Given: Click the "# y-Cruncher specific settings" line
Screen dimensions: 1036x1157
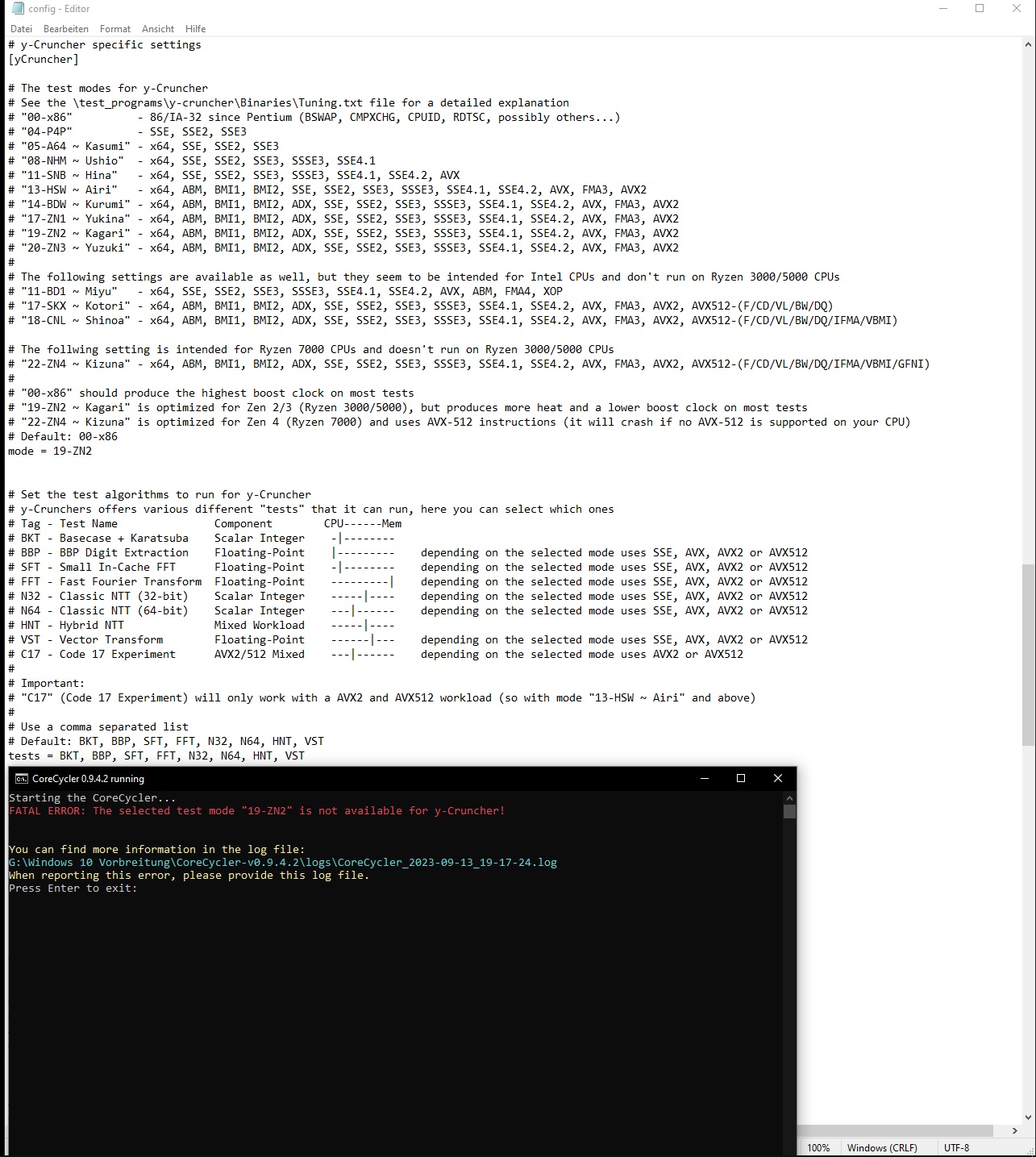Looking at the screenshot, I should click(105, 44).
